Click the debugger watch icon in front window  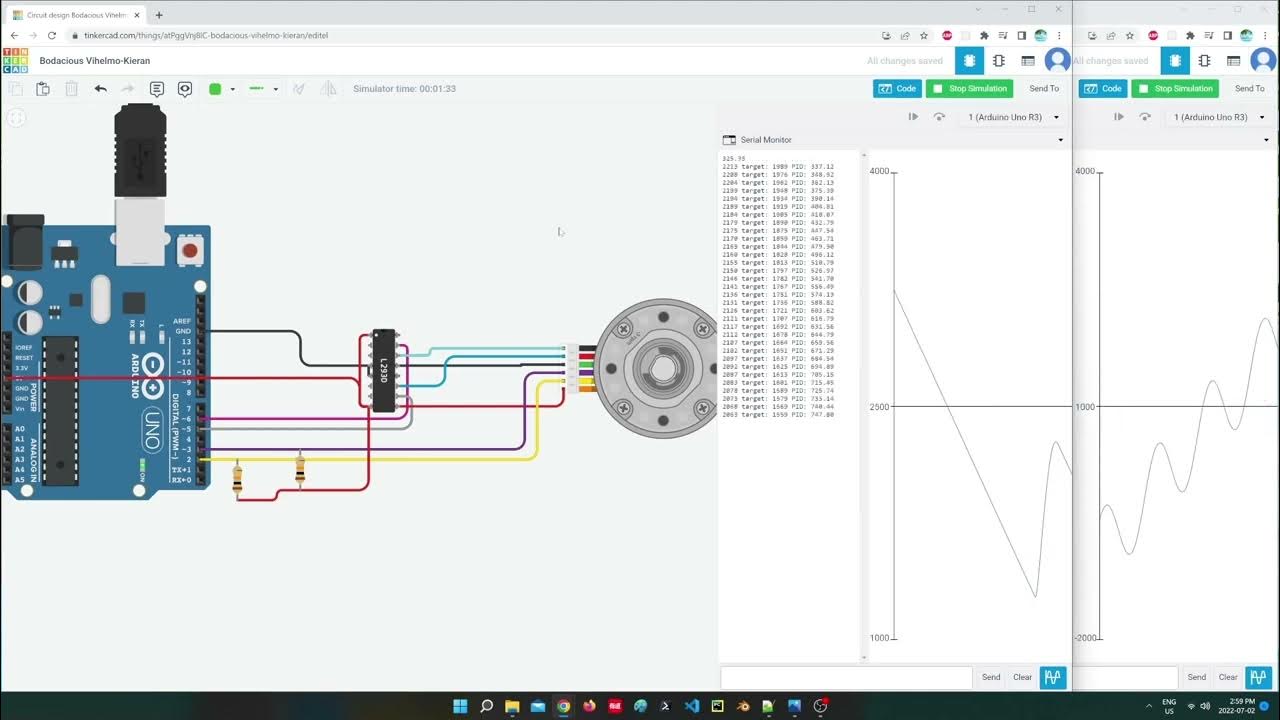(x=939, y=117)
